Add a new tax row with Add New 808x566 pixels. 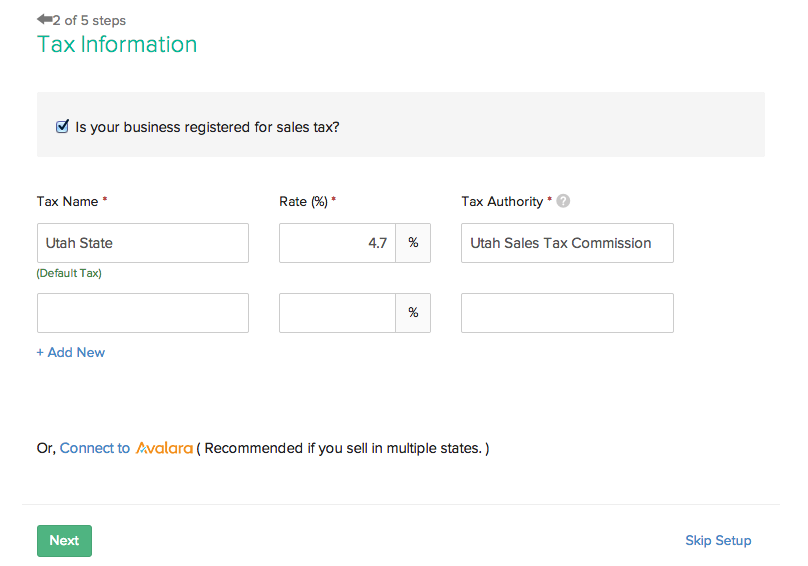(71, 352)
